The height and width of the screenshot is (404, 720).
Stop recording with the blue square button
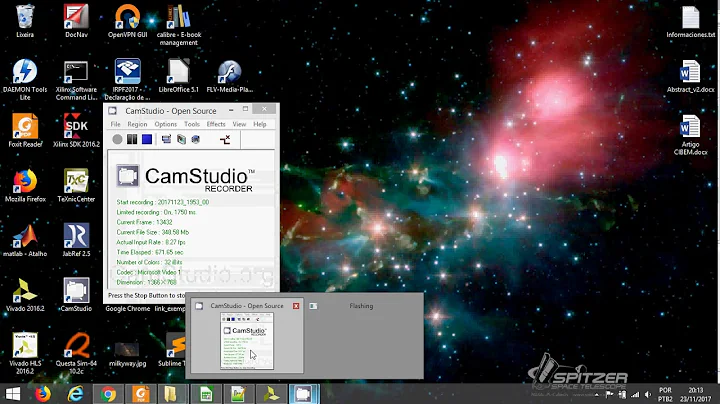click(x=146, y=139)
